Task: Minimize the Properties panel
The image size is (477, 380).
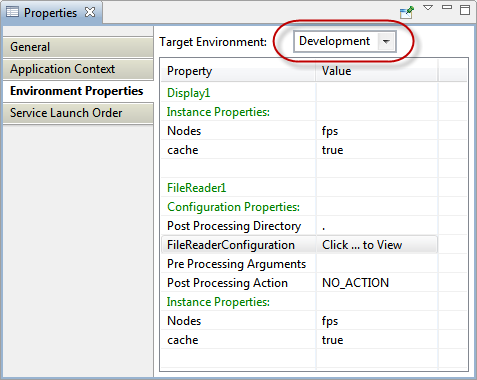Action: pyautogui.click(x=447, y=7)
